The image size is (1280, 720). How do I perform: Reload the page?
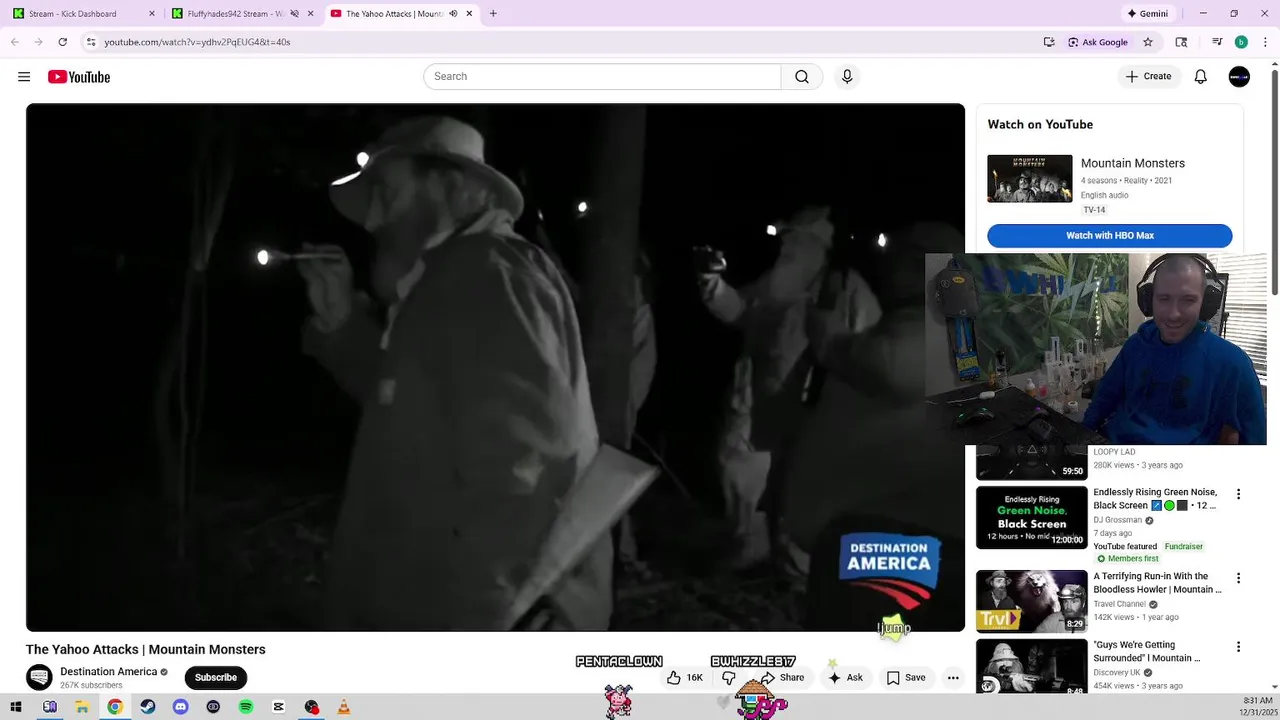click(x=62, y=42)
